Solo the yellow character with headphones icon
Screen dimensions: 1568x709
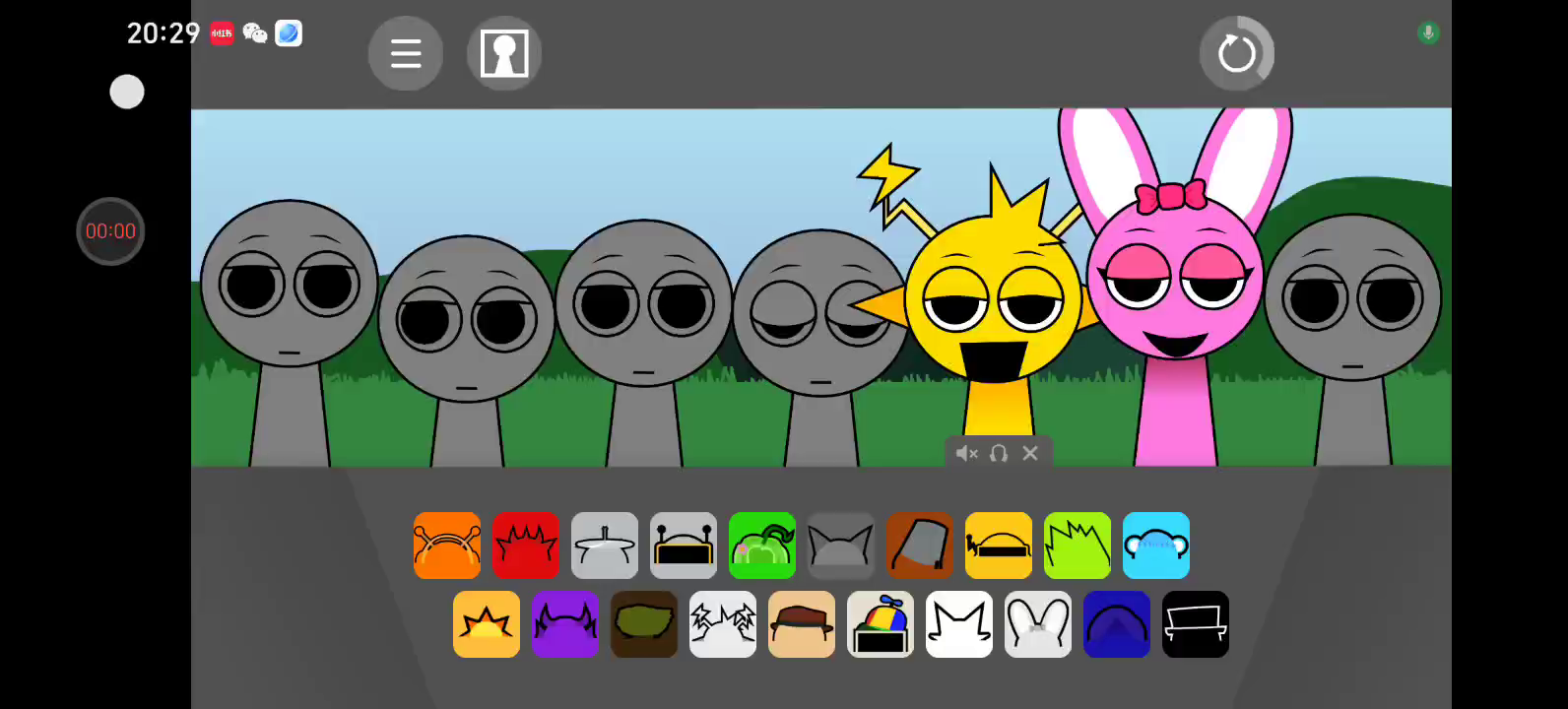point(999,453)
